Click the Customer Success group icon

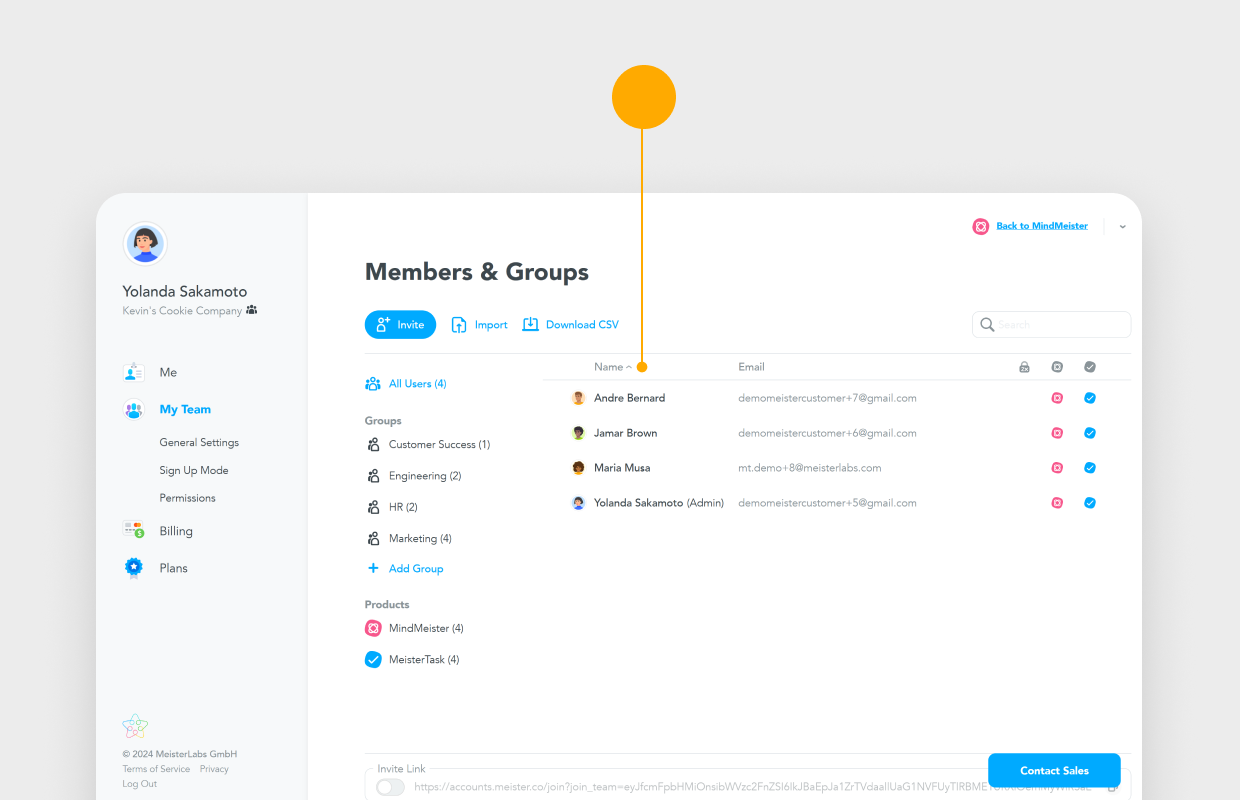[373, 445]
